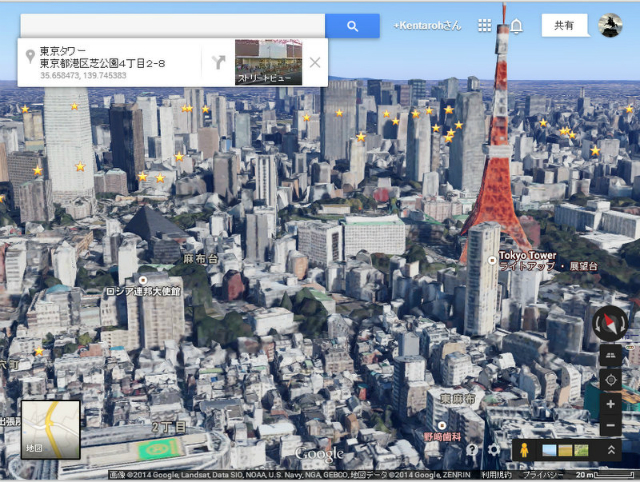Click the address 東京都港区芝公園4丁目2-8
The height and width of the screenshot is (482, 640).
(x=102, y=63)
